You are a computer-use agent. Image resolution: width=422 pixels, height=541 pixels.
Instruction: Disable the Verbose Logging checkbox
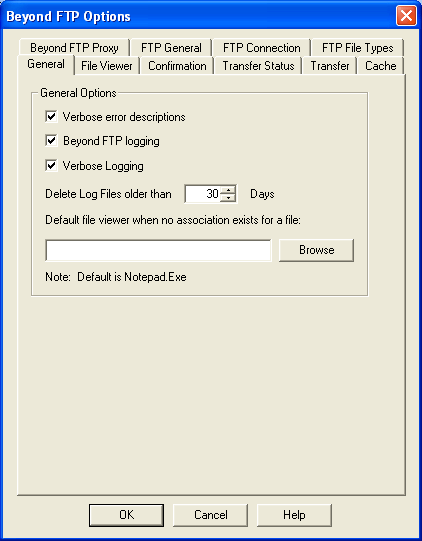click(x=51, y=166)
